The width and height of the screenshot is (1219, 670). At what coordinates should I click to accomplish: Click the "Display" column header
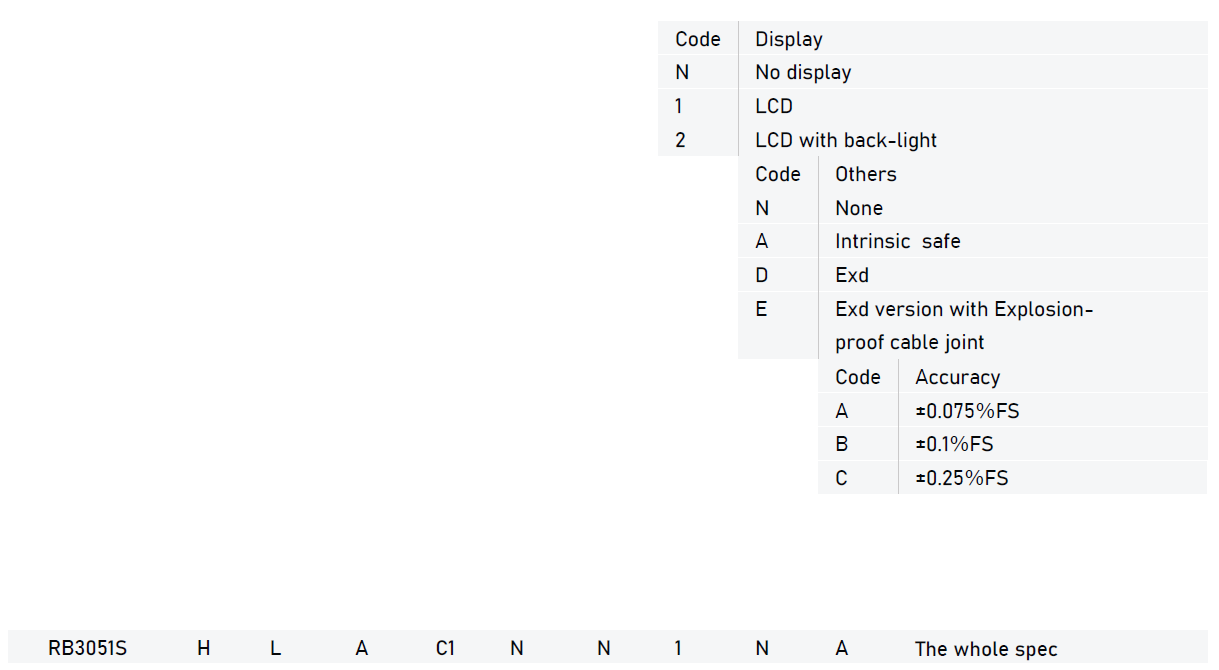click(789, 39)
